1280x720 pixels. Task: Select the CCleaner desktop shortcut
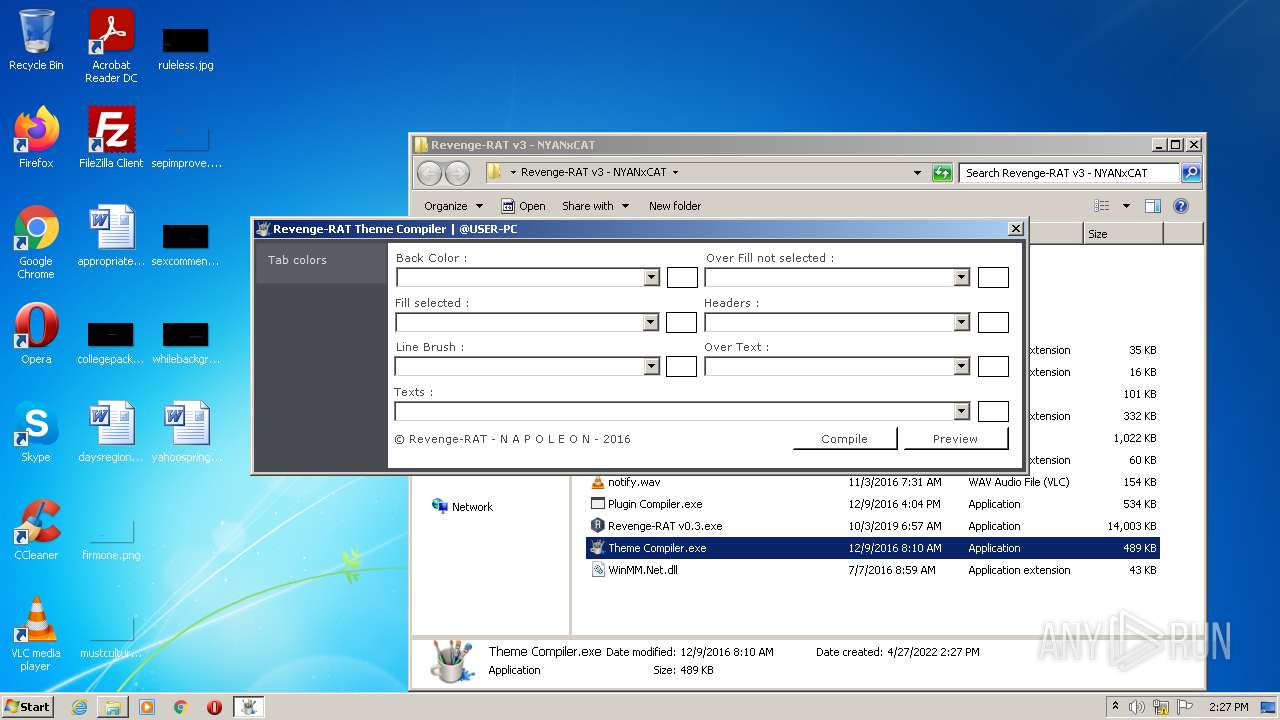(x=36, y=530)
